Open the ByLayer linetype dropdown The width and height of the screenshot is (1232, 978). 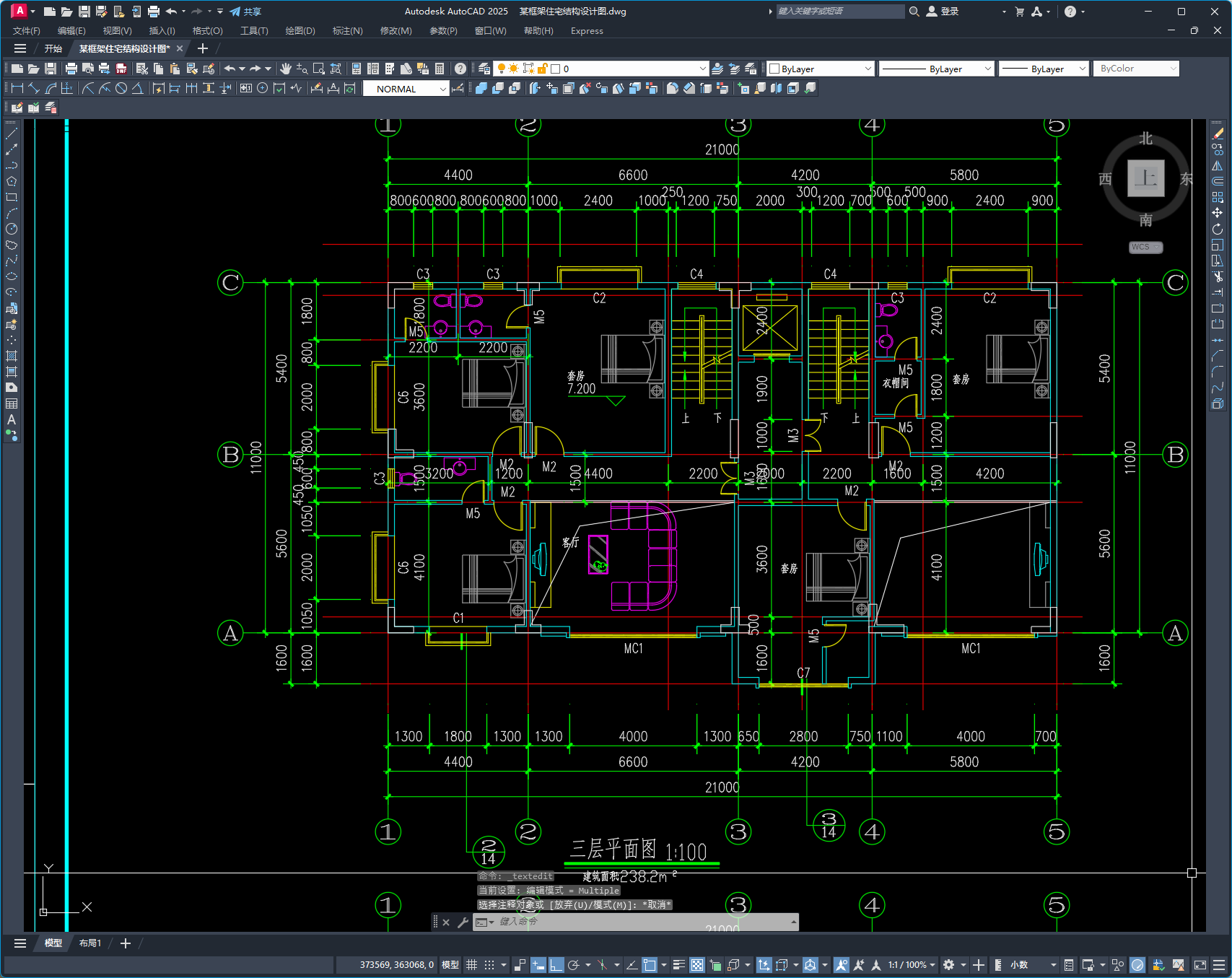[936, 69]
